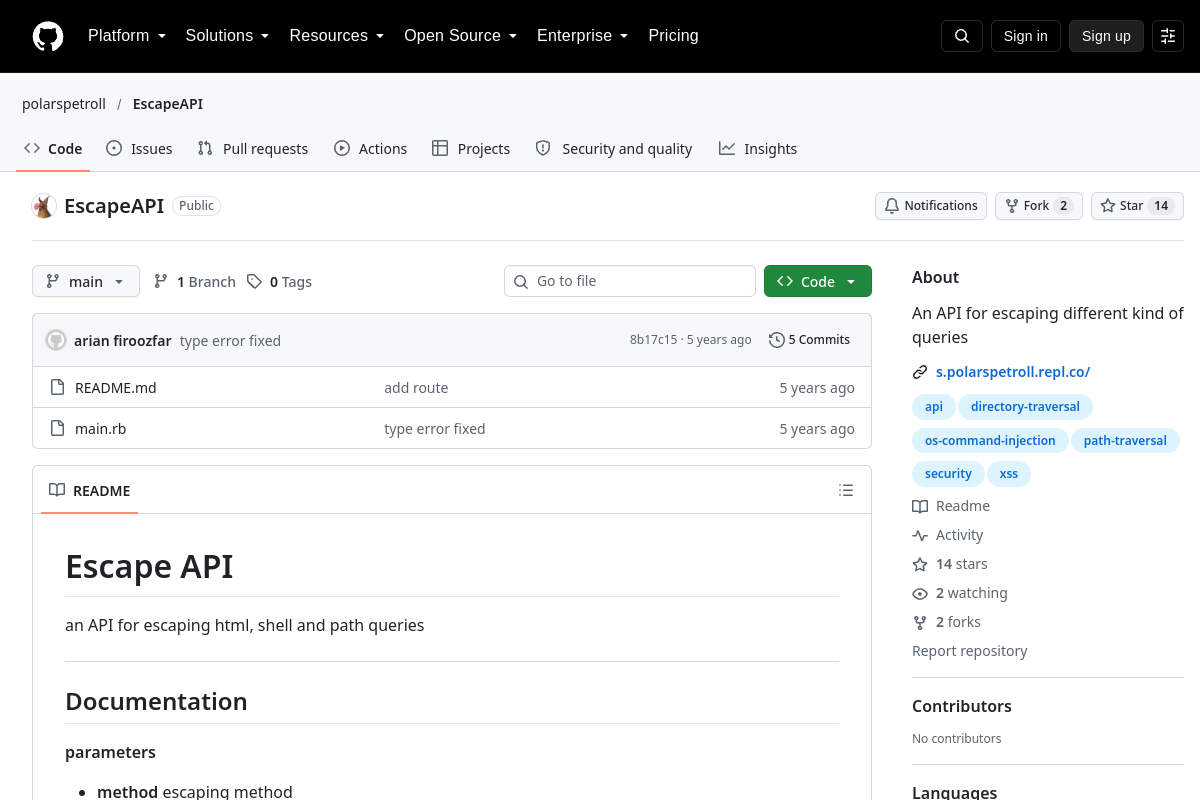Open the green Code dropdown

(x=818, y=281)
